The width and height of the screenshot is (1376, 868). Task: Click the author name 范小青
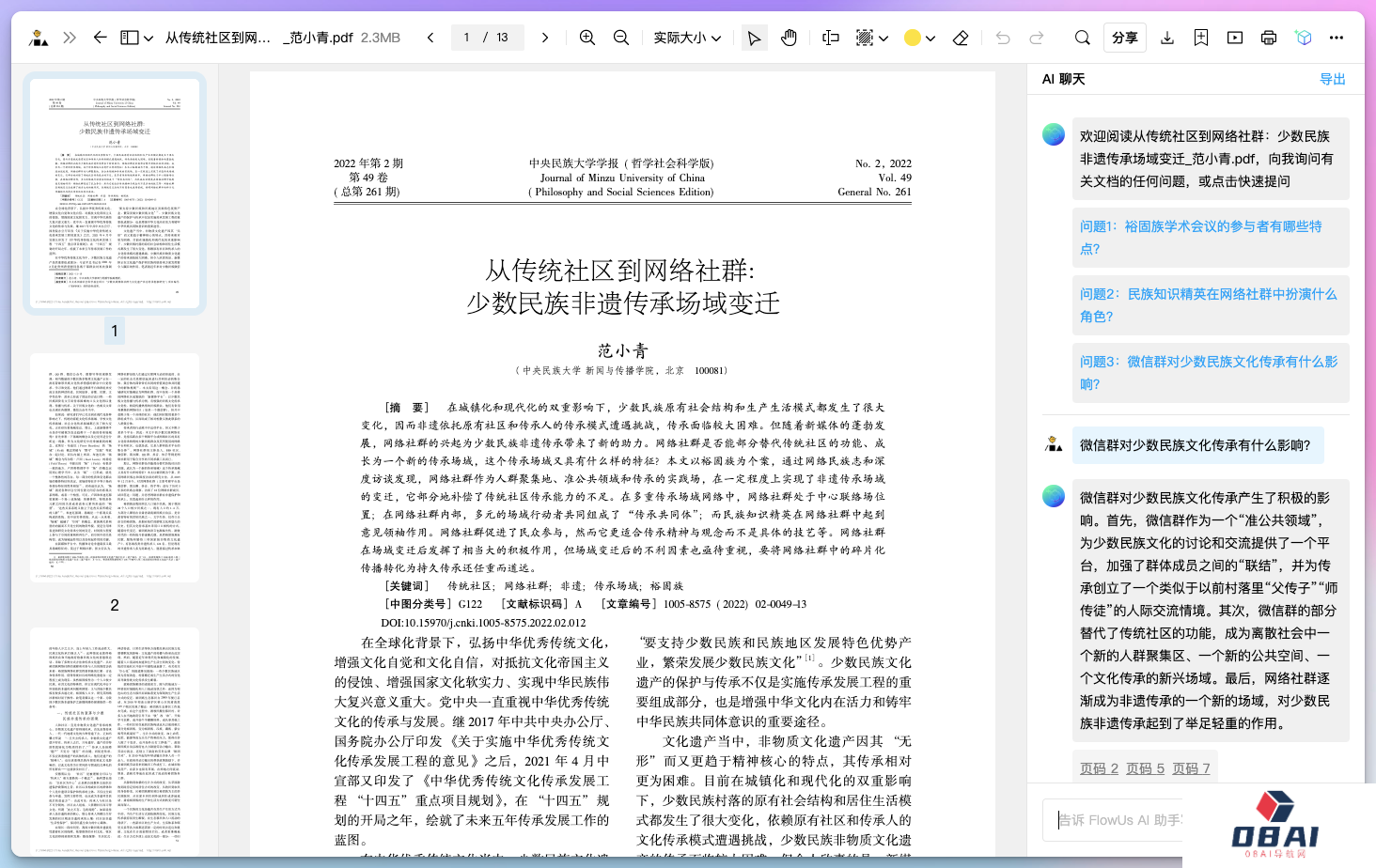(x=623, y=350)
